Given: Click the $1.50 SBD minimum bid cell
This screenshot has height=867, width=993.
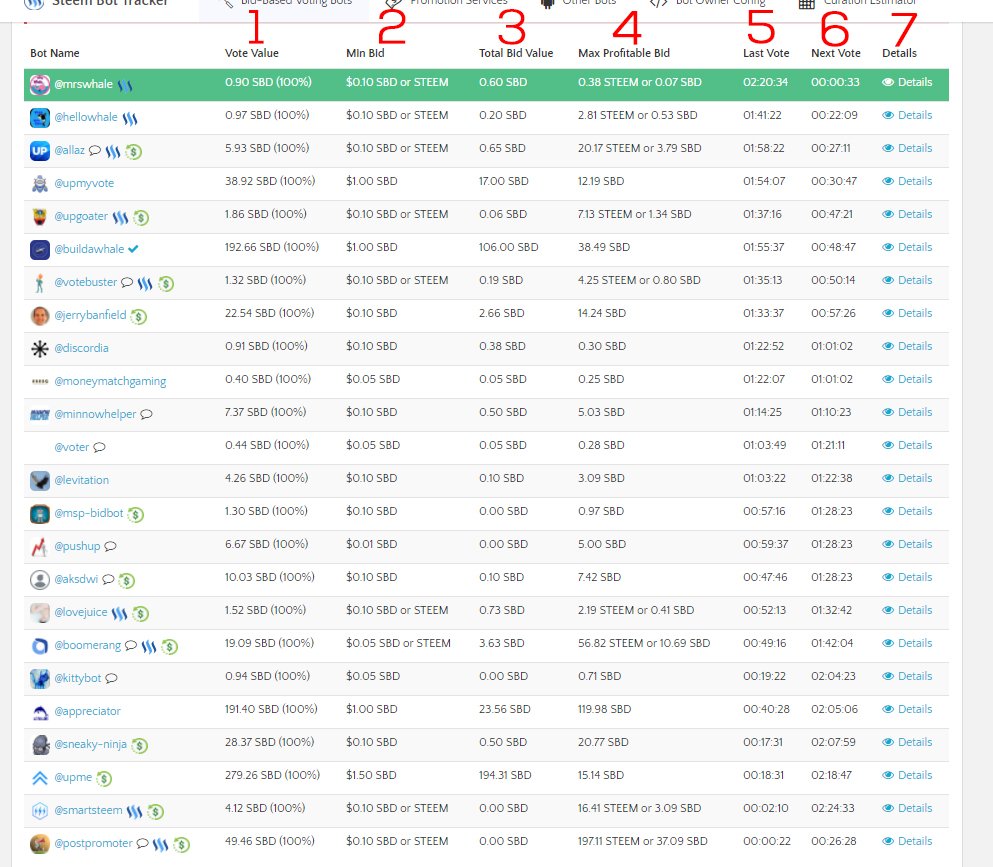Looking at the screenshot, I should coord(371,775).
